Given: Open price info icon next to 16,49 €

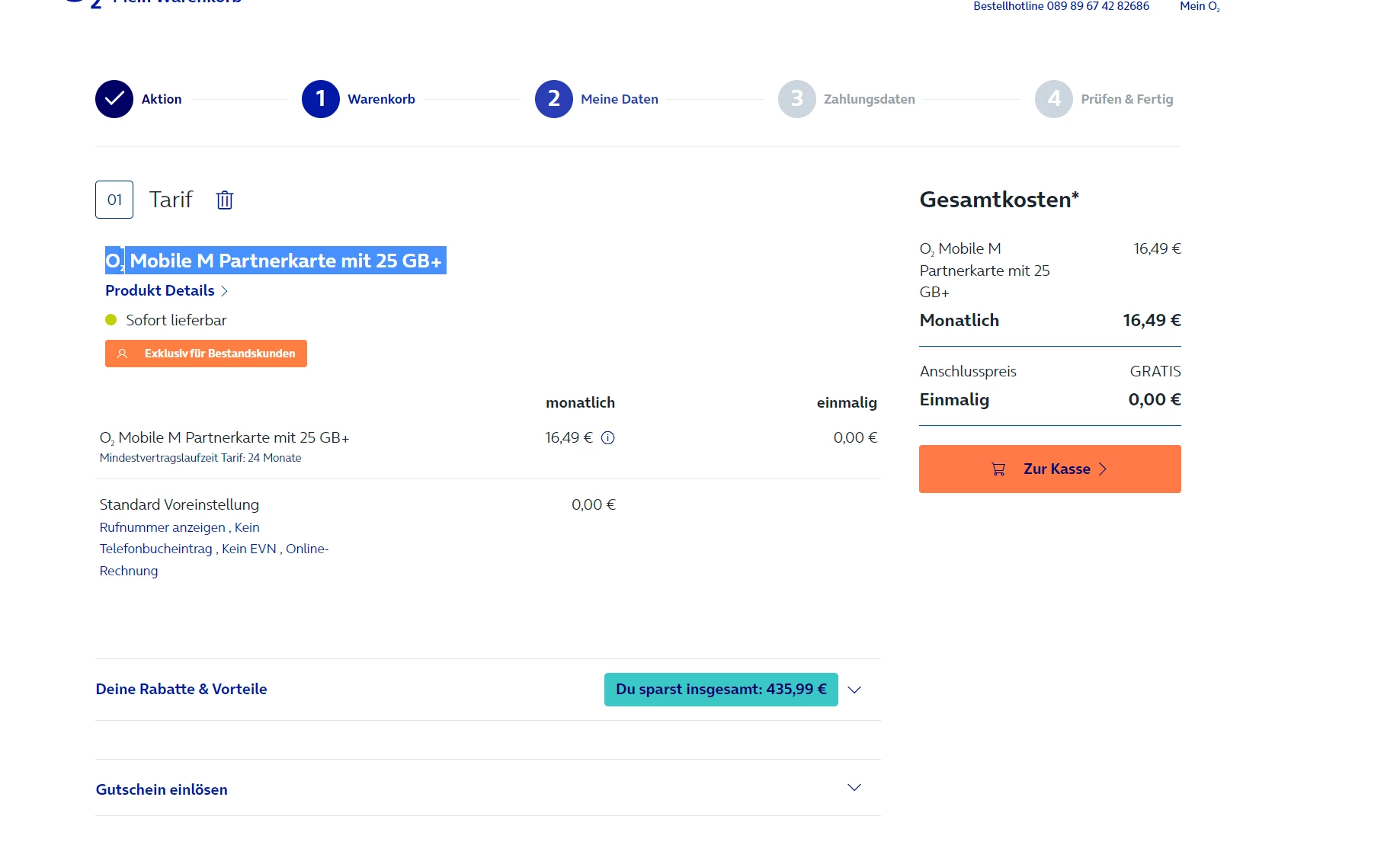Looking at the screenshot, I should tap(607, 438).
